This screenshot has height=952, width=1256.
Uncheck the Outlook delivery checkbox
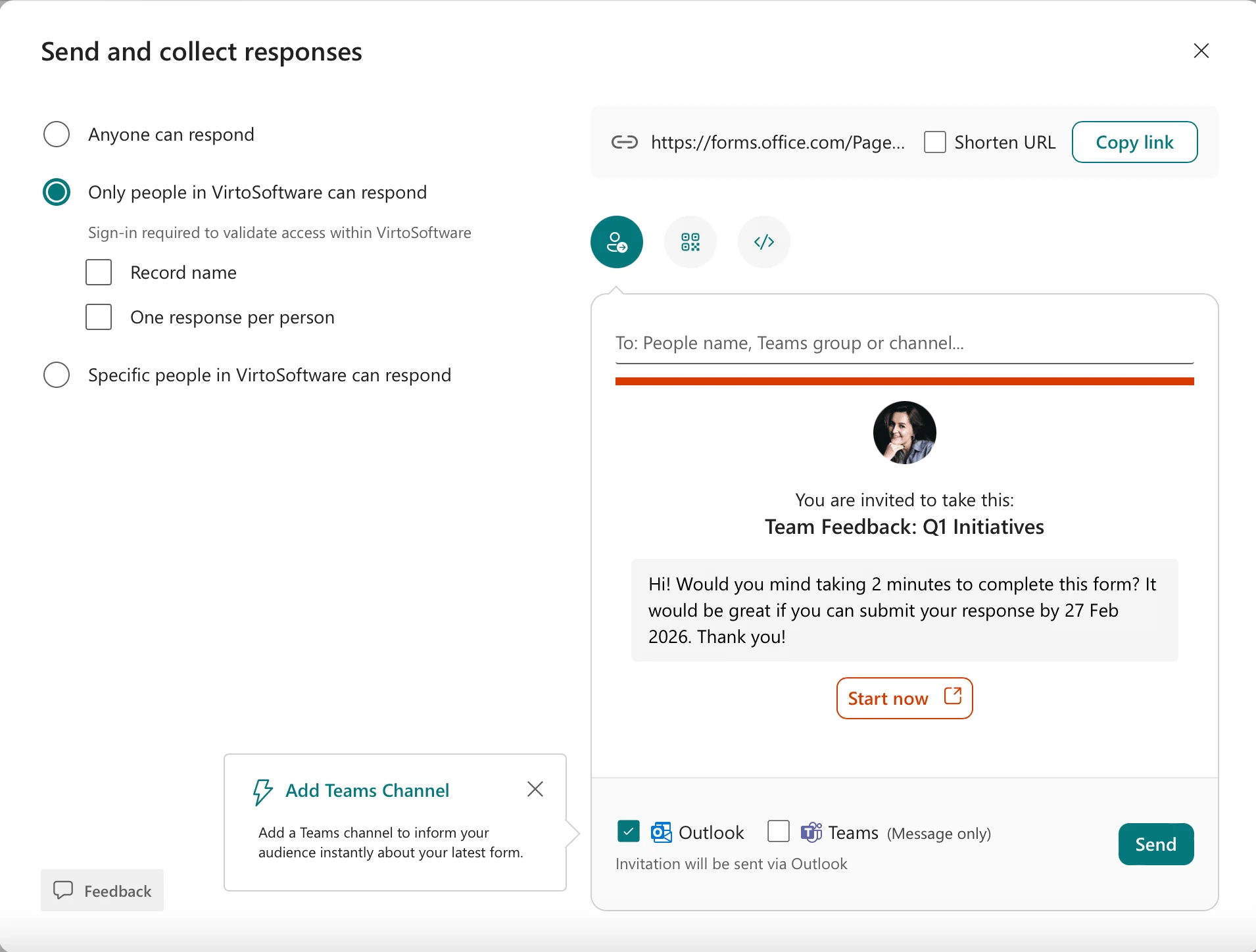[x=628, y=832]
